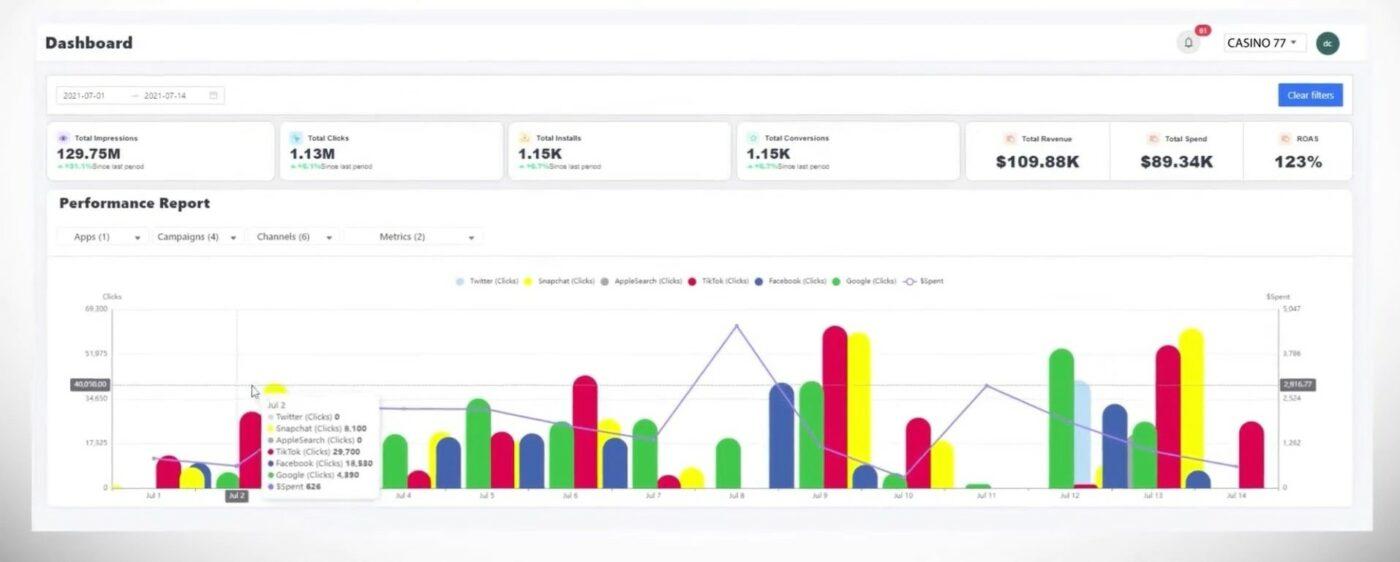The image size is (1400, 562).
Task: Click the Total Installs download icon
Action: pos(524,138)
